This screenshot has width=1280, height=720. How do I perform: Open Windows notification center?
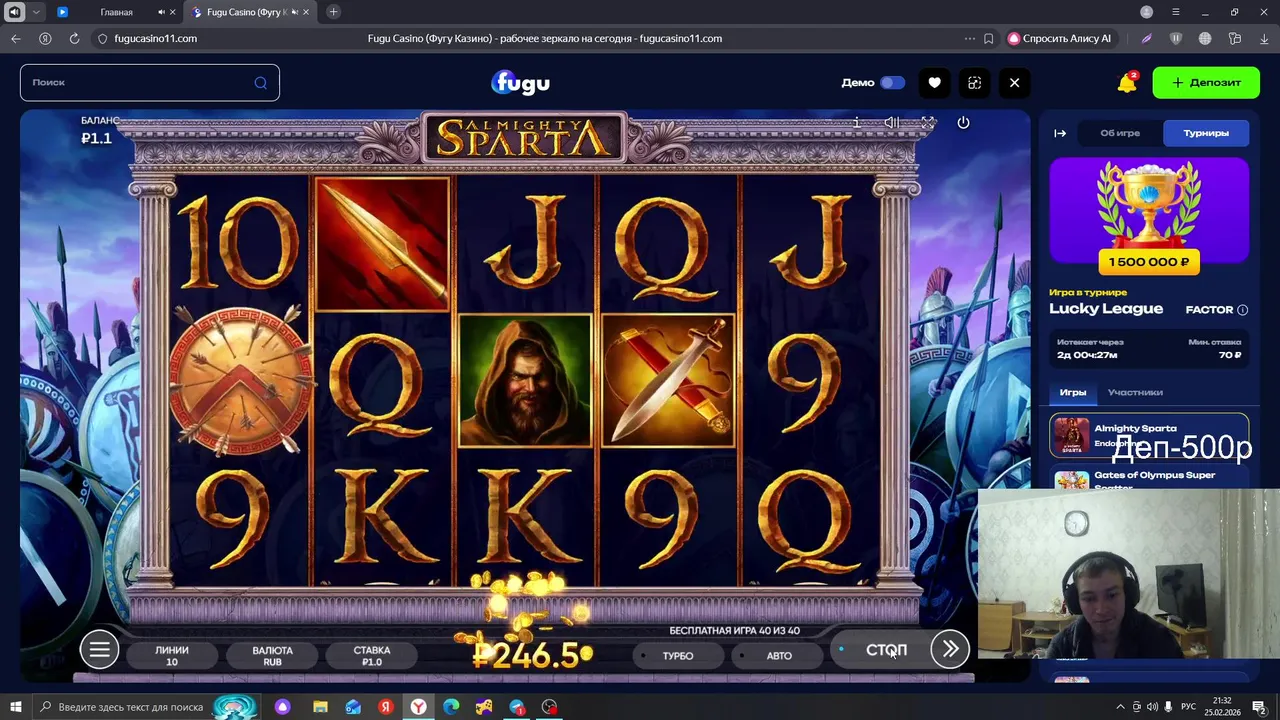[1259, 707]
